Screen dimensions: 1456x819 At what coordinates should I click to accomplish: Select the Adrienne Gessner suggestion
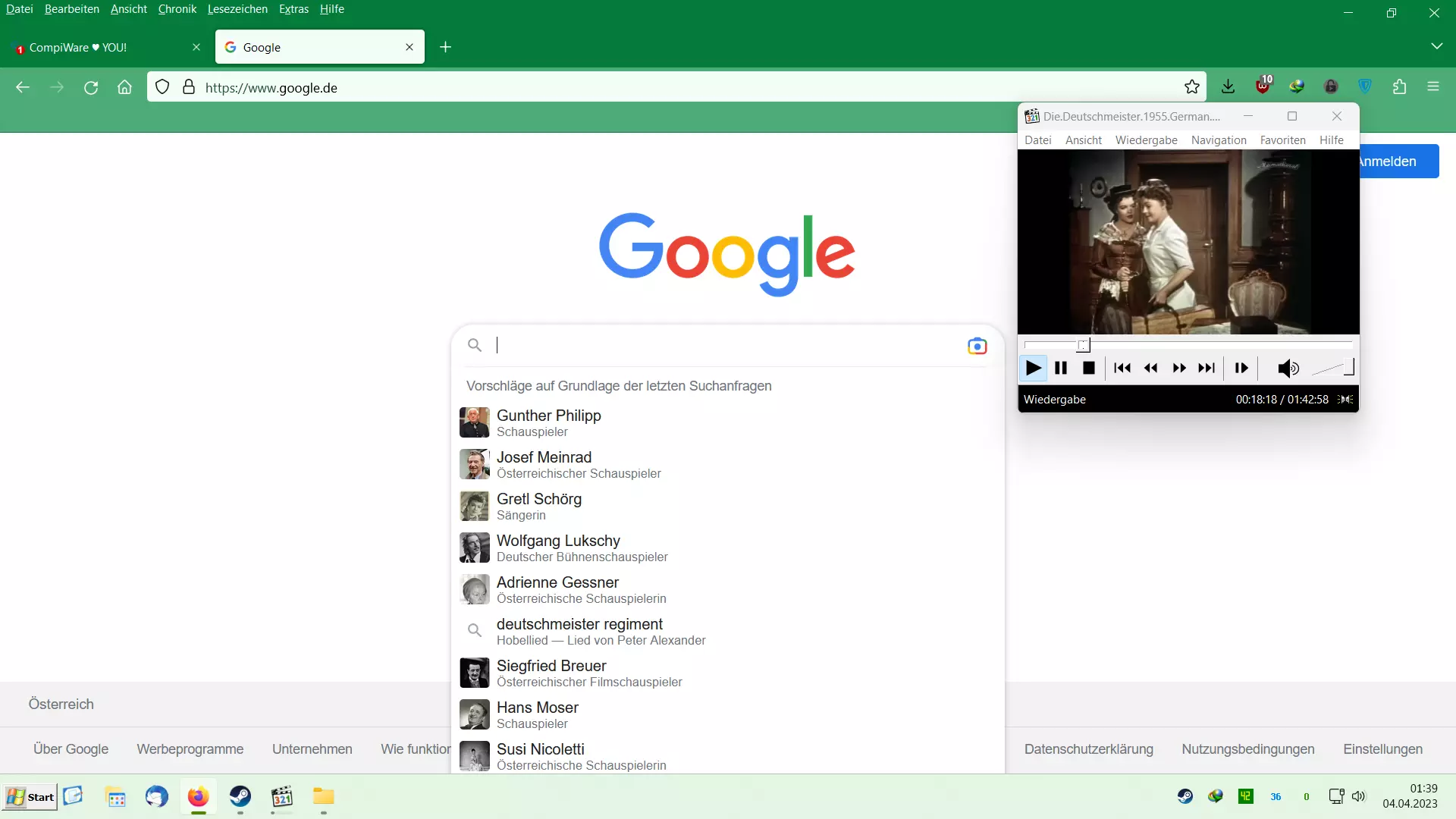click(727, 590)
